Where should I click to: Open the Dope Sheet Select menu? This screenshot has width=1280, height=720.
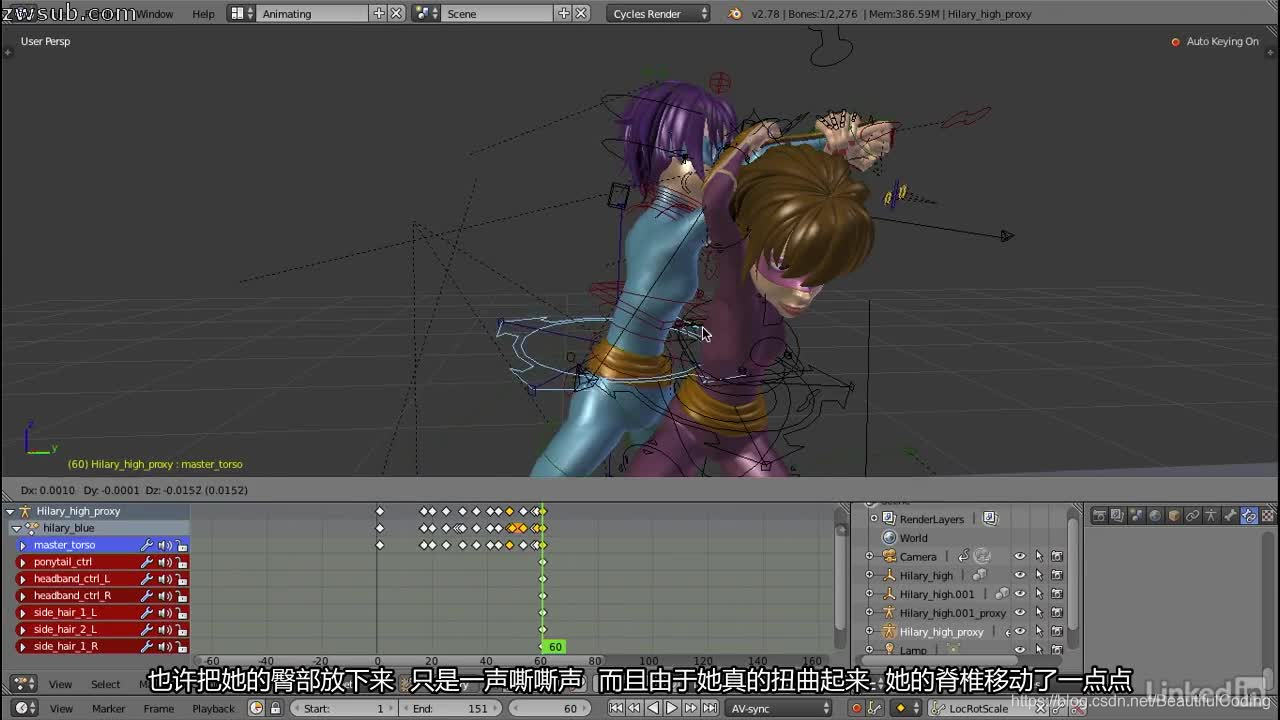(x=105, y=684)
